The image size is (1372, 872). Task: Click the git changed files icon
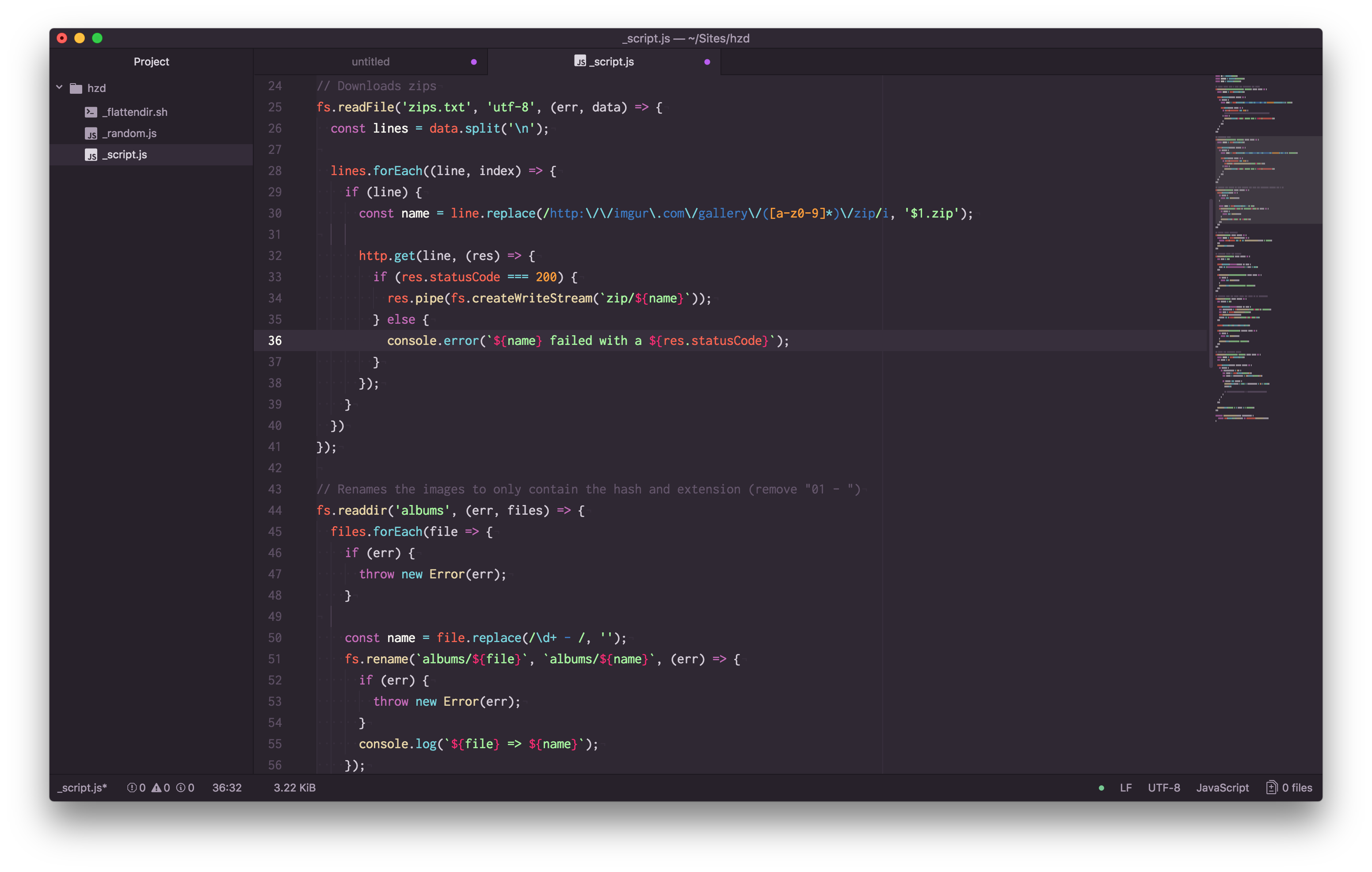pyautogui.click(x=1271, y=787)
